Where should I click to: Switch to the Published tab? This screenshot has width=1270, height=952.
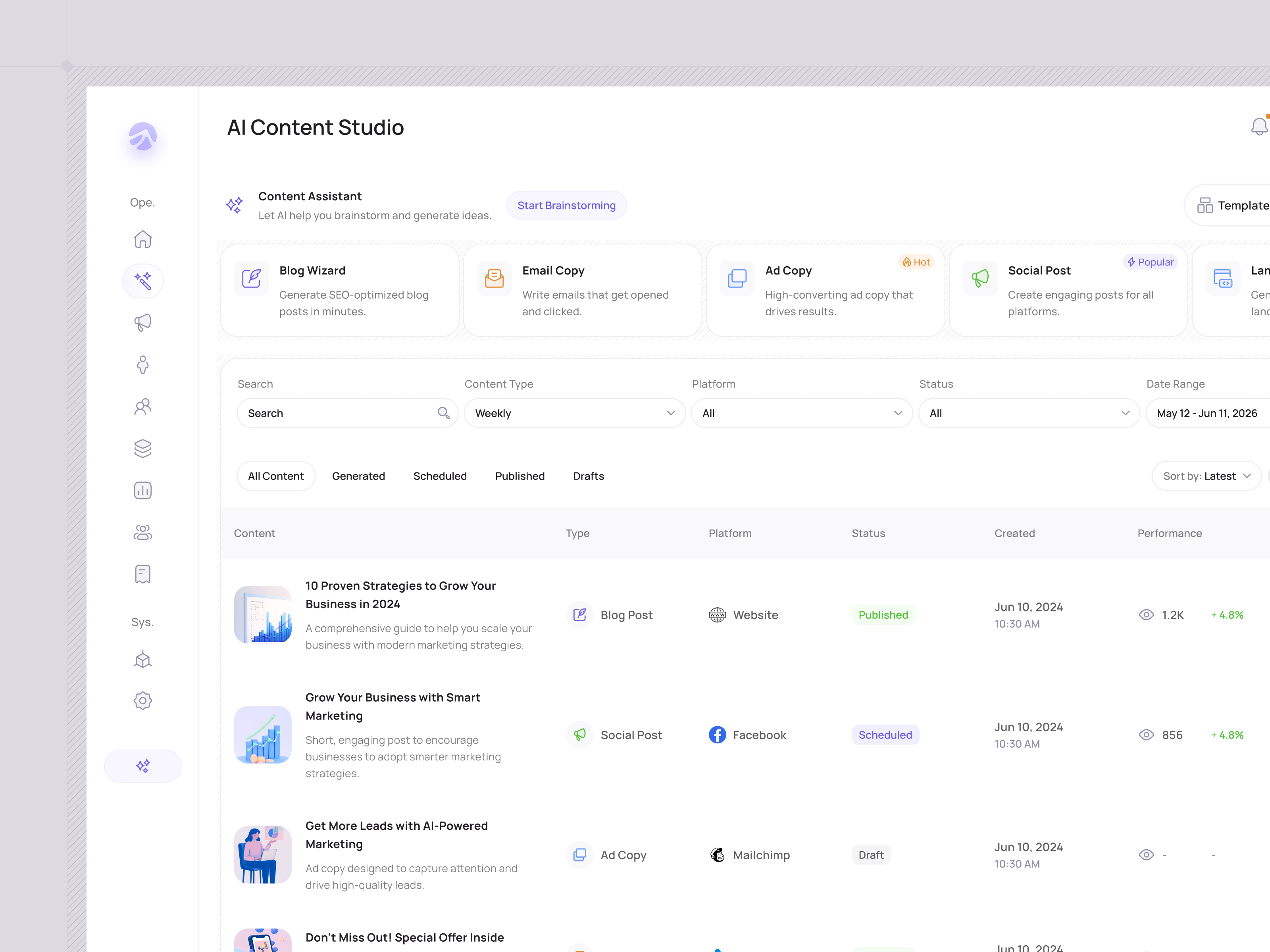click(520, 476)
